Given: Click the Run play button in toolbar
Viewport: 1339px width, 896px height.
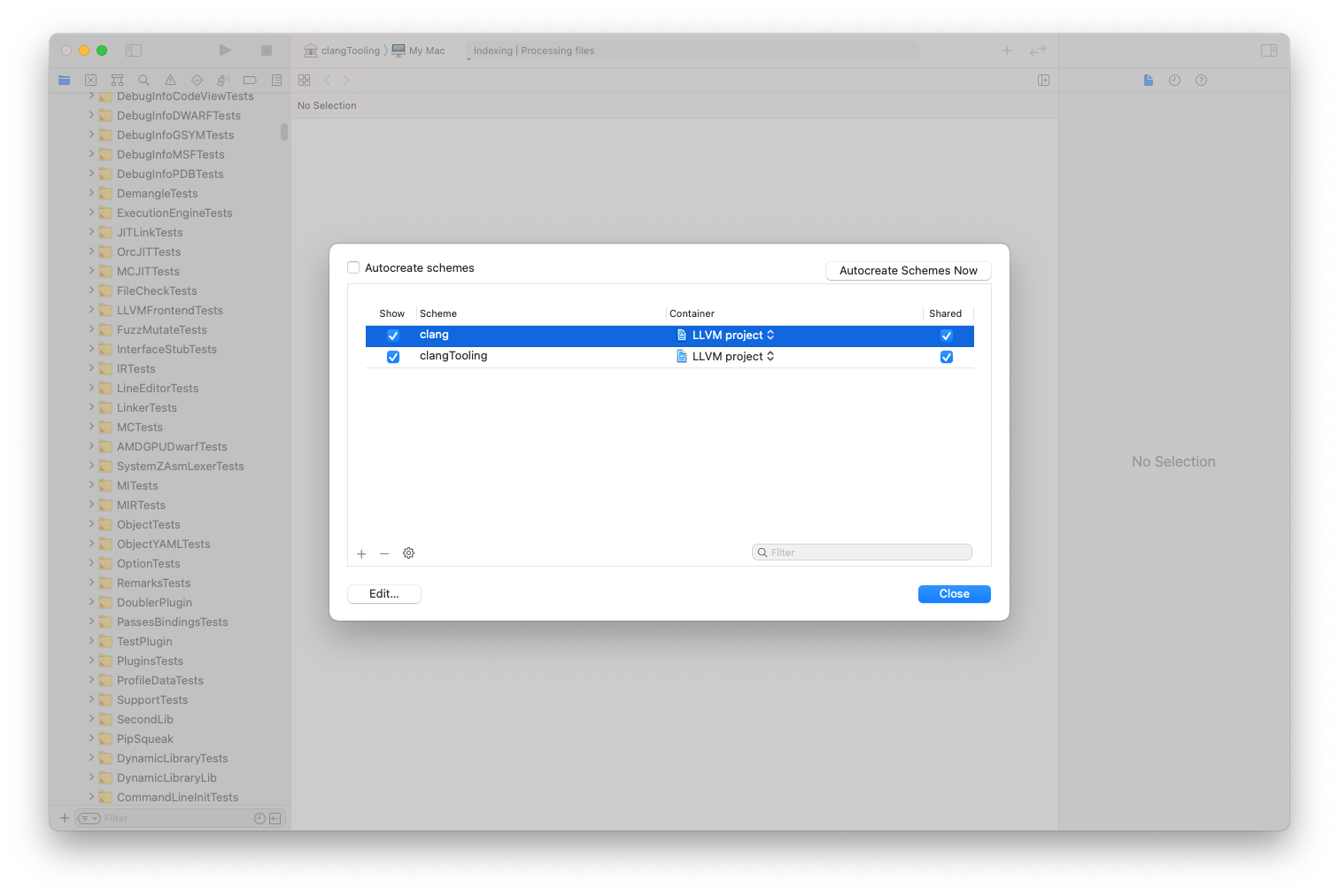Looking at the screenshot, I should 225,50.
